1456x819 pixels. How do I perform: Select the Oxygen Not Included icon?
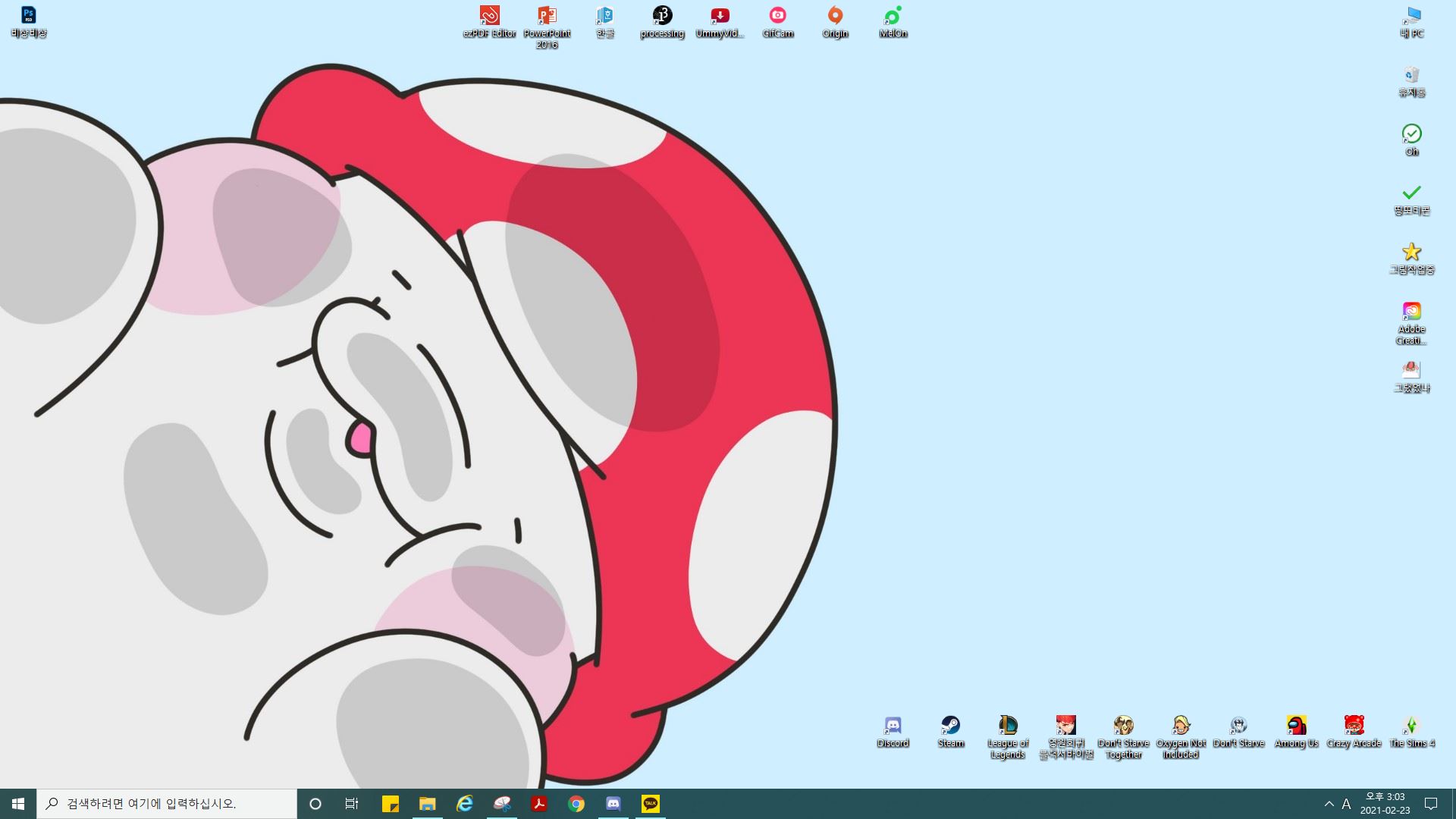(x=1181, y=726)
